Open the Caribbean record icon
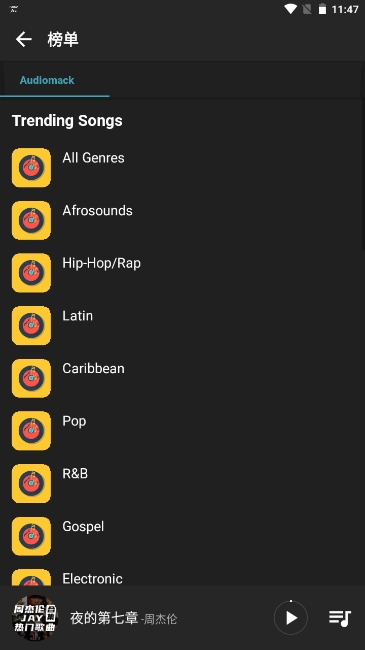Screen dimensions: 365x650 (32, 378)
